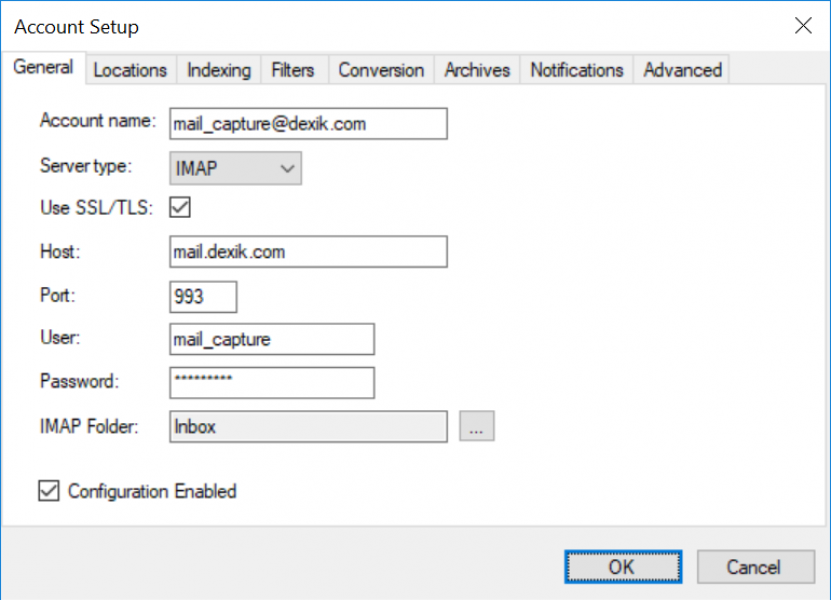Select the Archives tab
Screen dimensions: 831x600
click(x=477, y=70)
